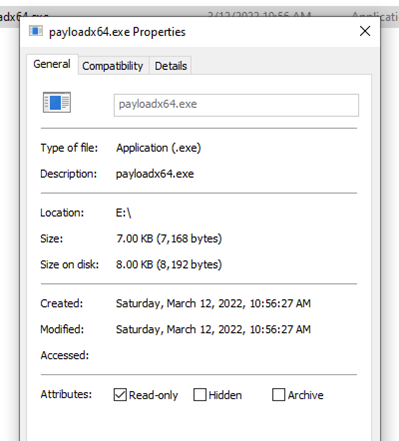Click the payloadx64.exe filename text field
This screenshot has width=399, height=441.
[x=236, y=105]
